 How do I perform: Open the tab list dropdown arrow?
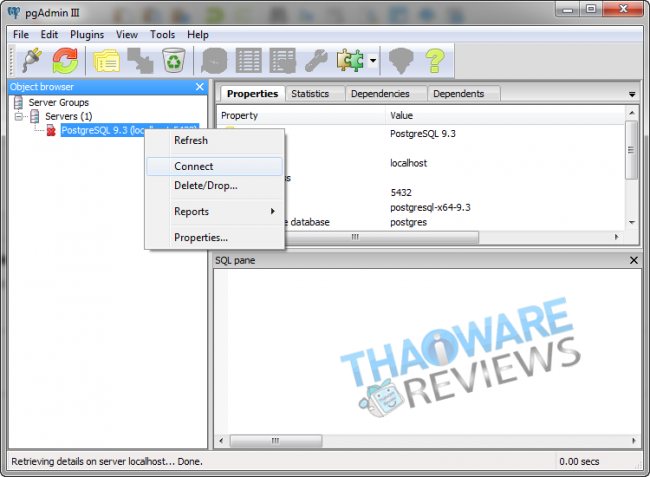(x=632, y=94)
